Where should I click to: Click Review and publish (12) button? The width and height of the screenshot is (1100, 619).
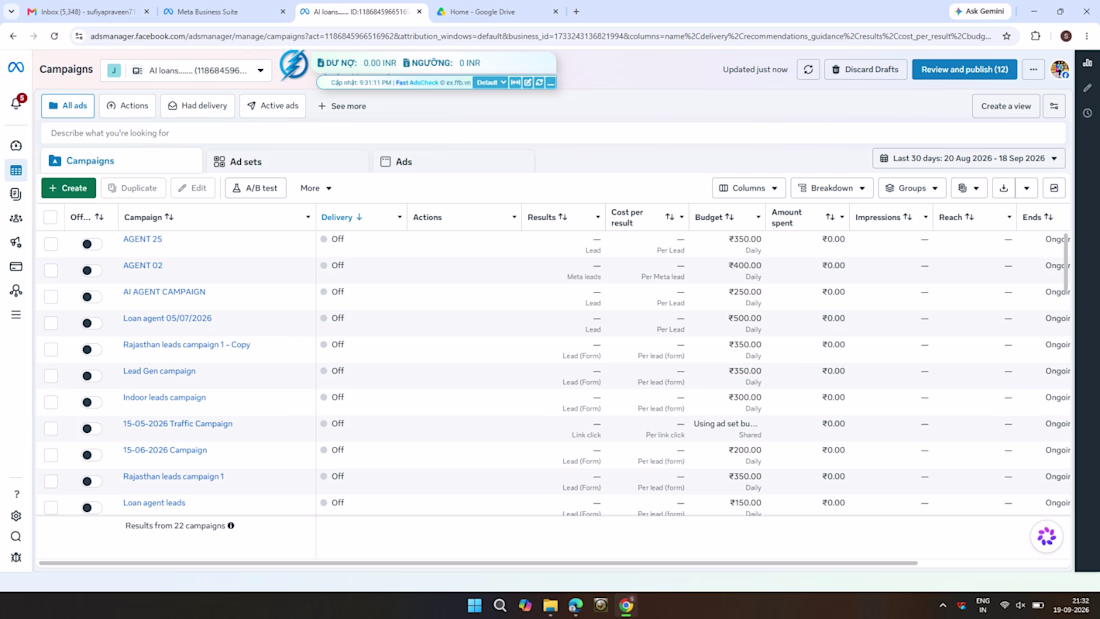pos(964,69)
